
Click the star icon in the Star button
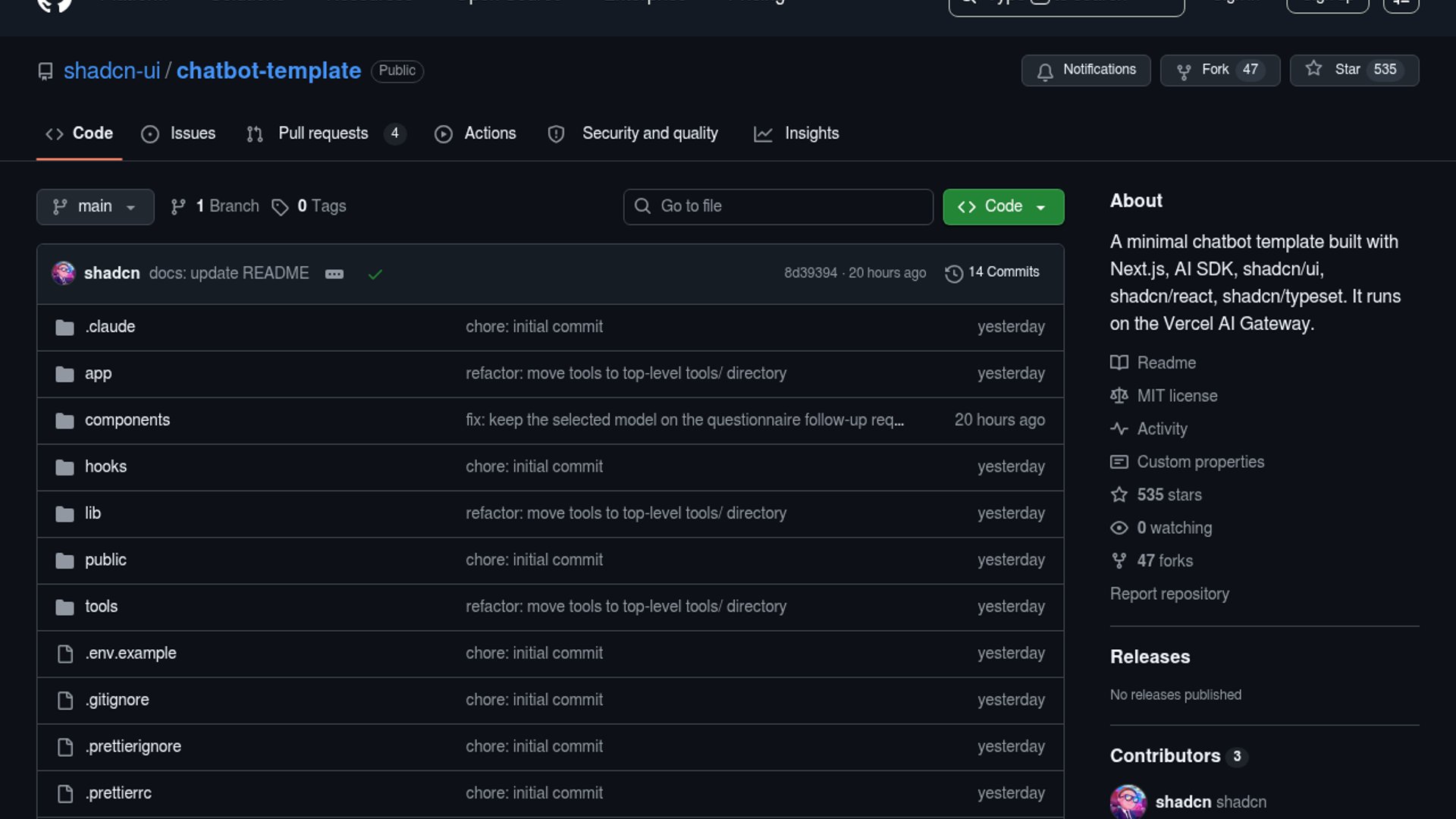[1313, 69]
